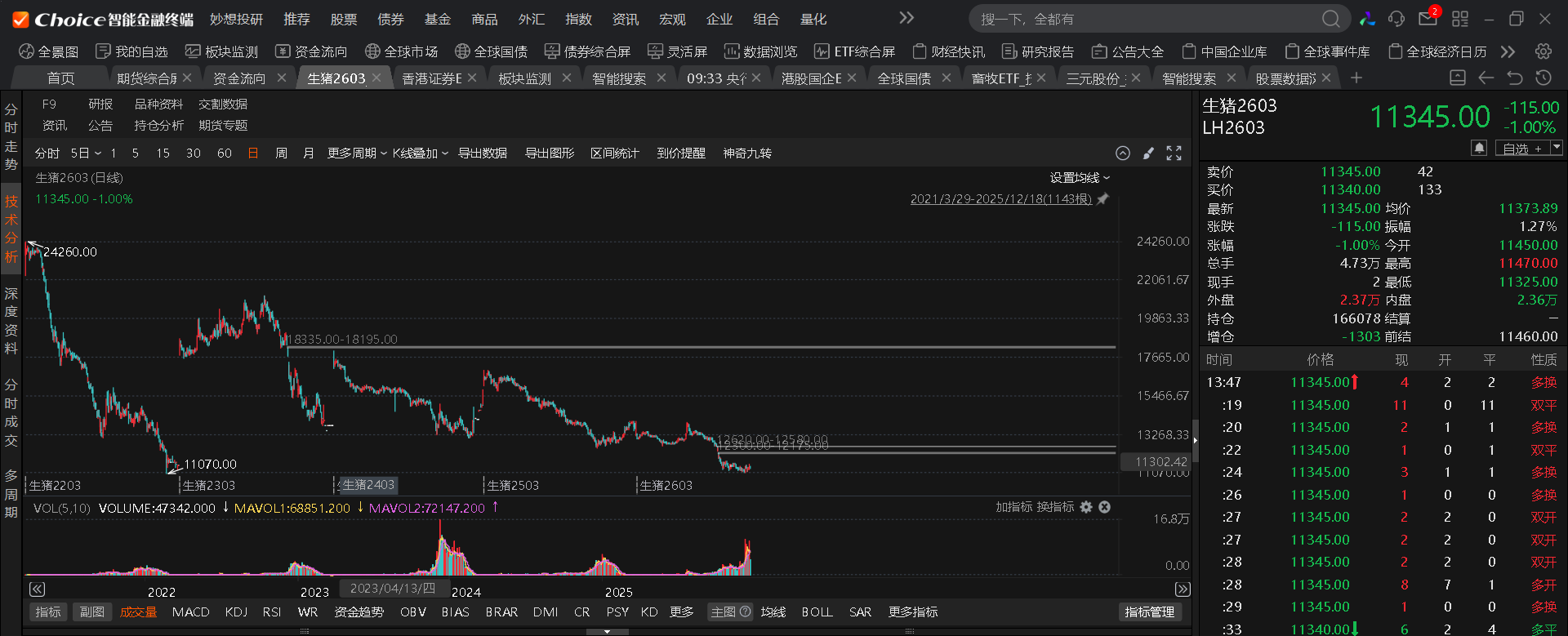Shift timeline left with double-arrow button

click(37, 589)
